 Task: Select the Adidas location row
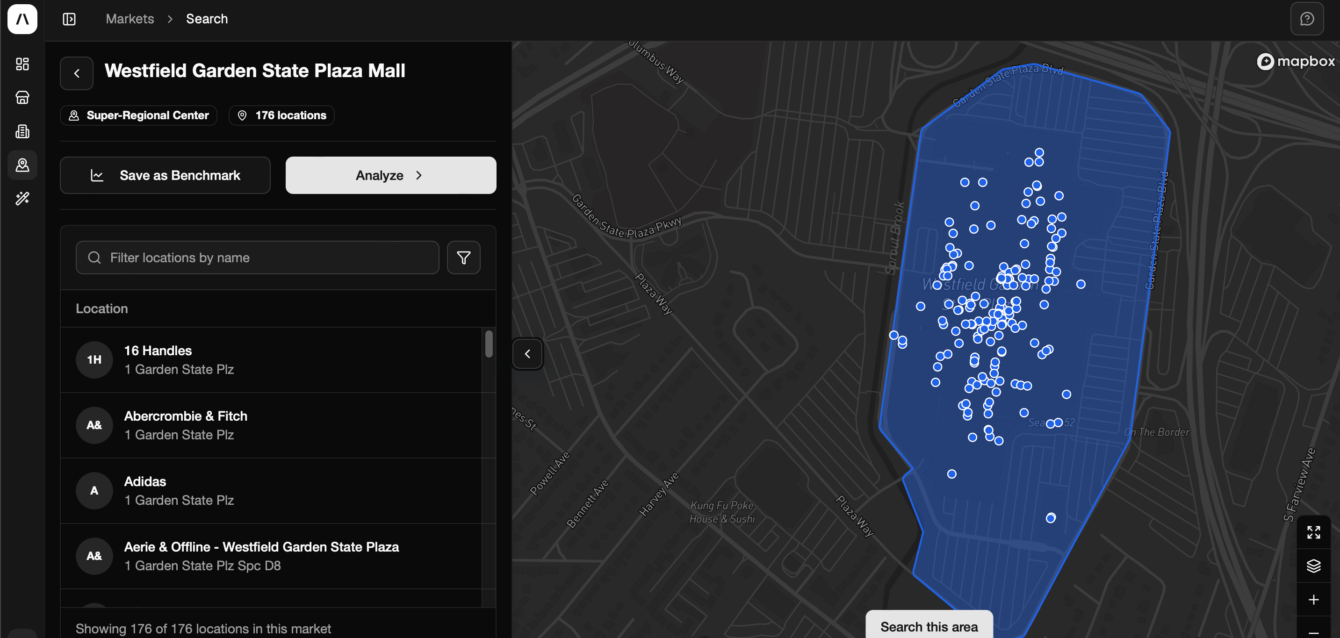[x=271, y=491]
